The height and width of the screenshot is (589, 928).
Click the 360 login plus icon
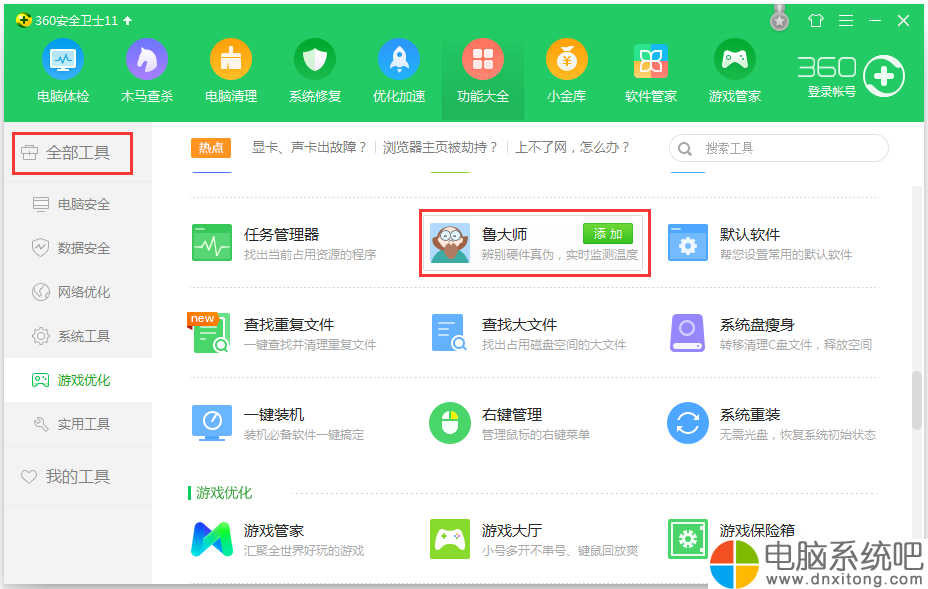coord(884,76)
